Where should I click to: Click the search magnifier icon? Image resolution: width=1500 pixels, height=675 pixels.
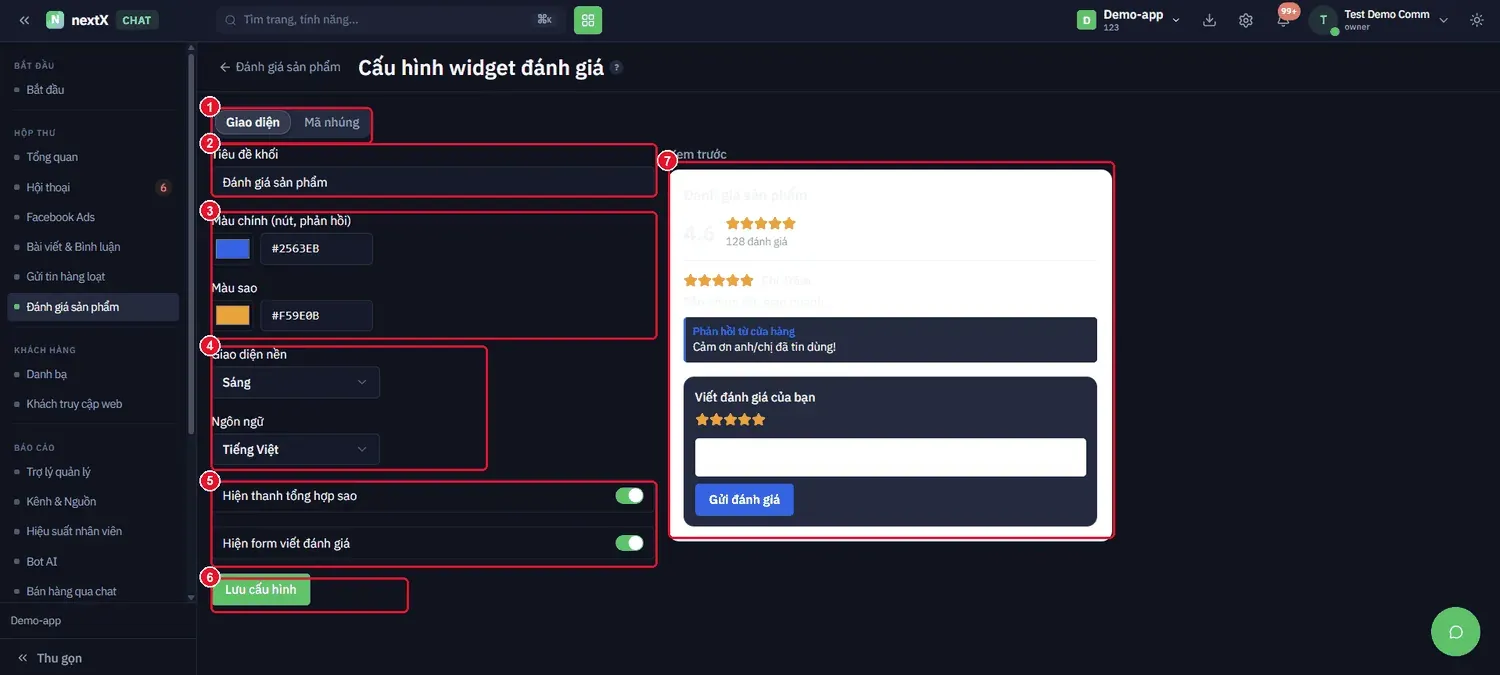coord(232,20)
